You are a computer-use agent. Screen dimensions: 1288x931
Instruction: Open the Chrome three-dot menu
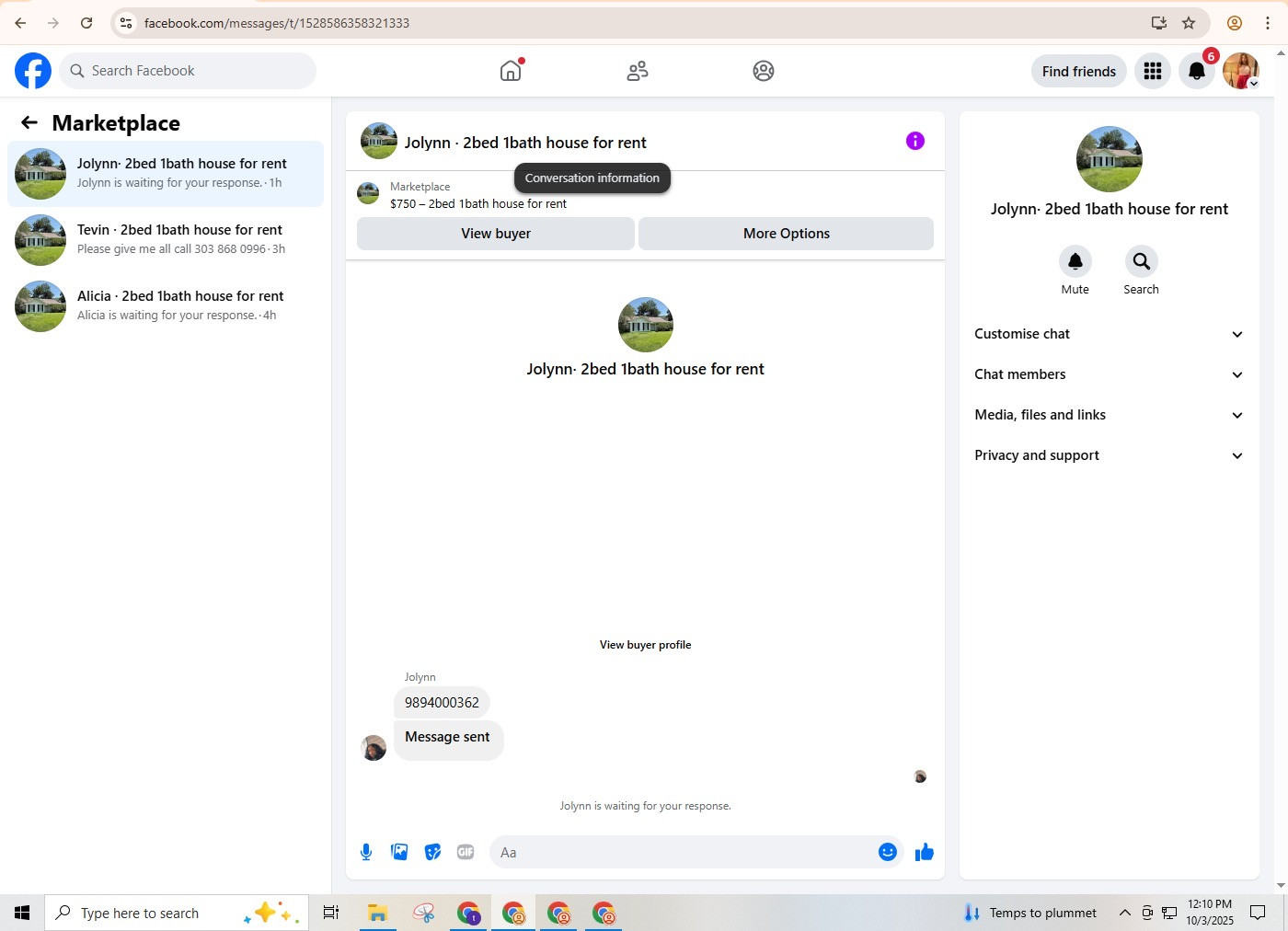[1268, 23]
